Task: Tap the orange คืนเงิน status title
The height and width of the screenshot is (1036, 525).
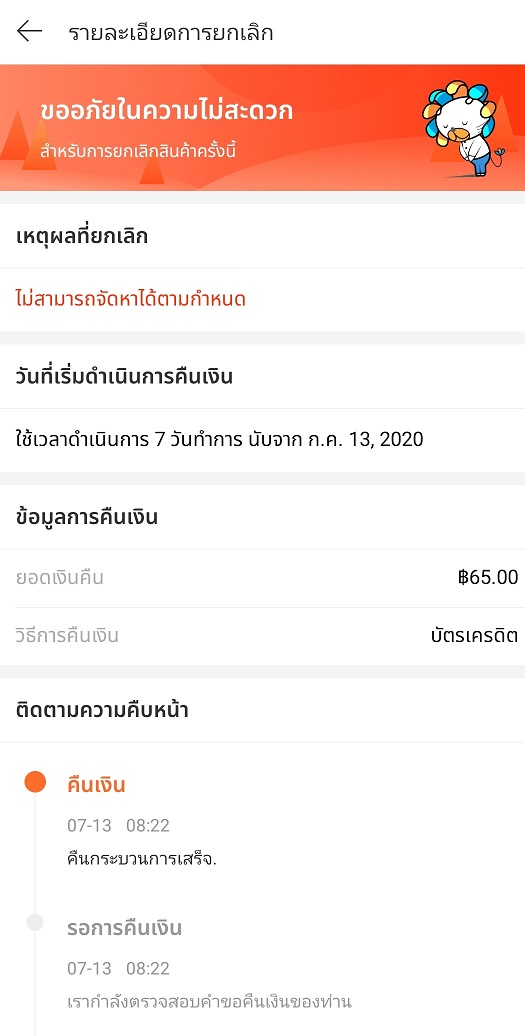Action: (96, 786)
